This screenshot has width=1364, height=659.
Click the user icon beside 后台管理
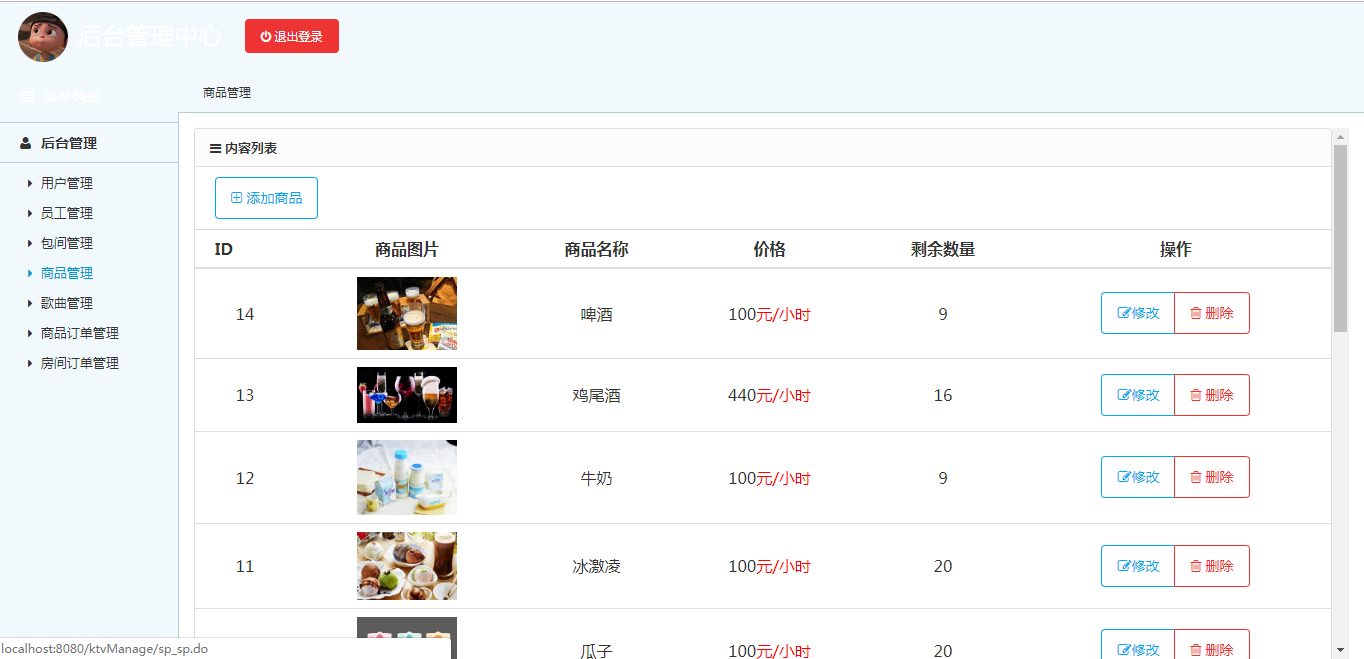pos(26,143)
